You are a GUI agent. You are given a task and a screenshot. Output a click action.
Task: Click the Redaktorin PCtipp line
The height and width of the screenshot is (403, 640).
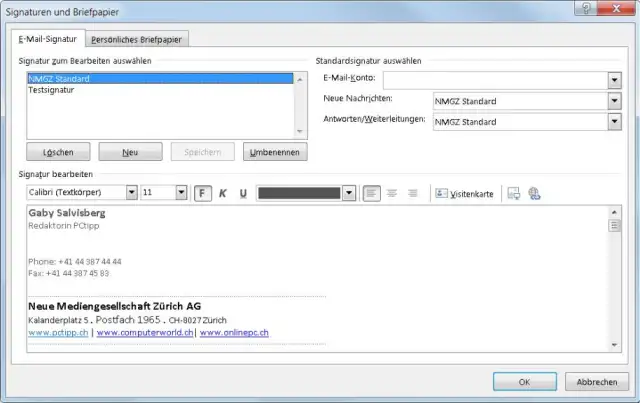[64, 225]
